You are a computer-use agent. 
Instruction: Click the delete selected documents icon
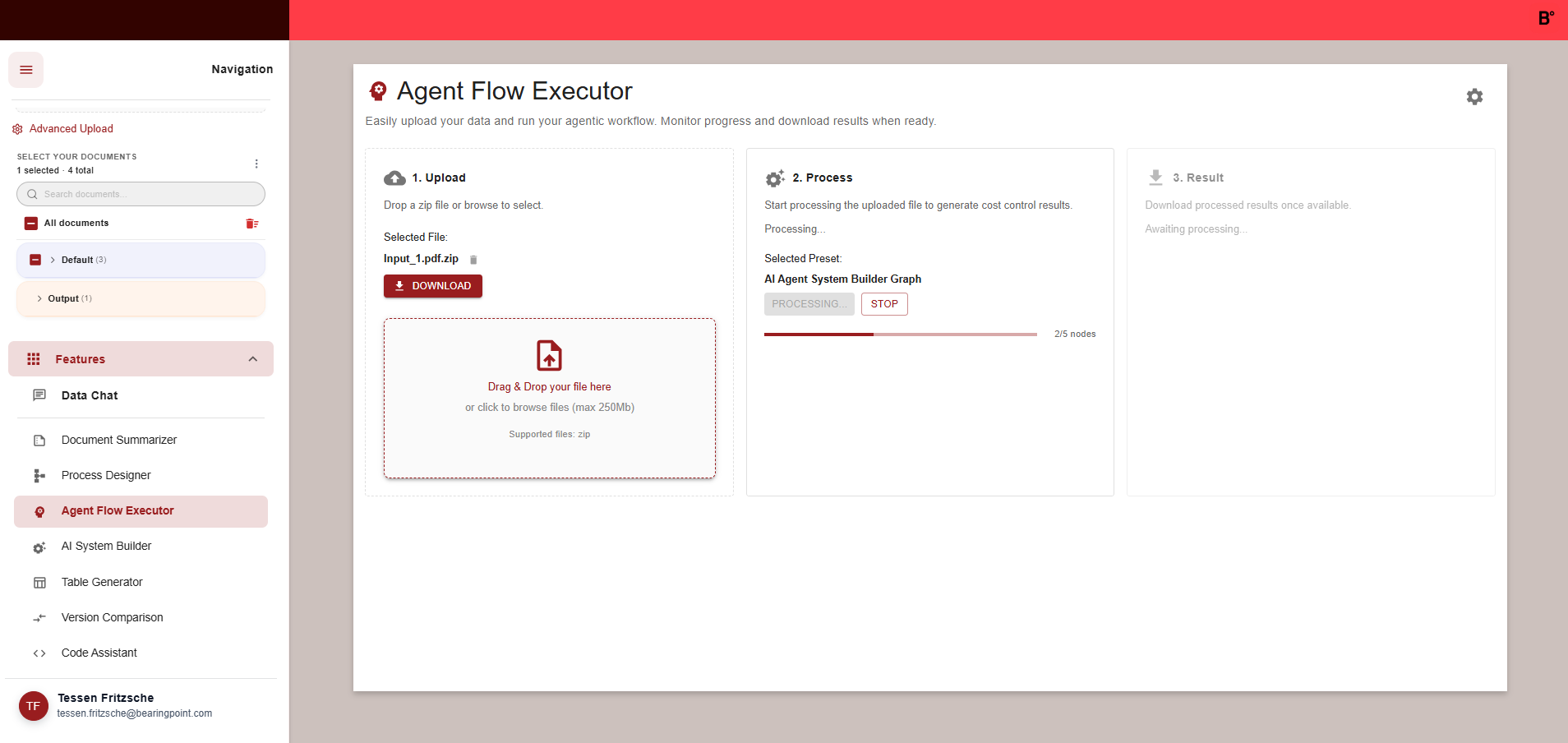[252, 224]
